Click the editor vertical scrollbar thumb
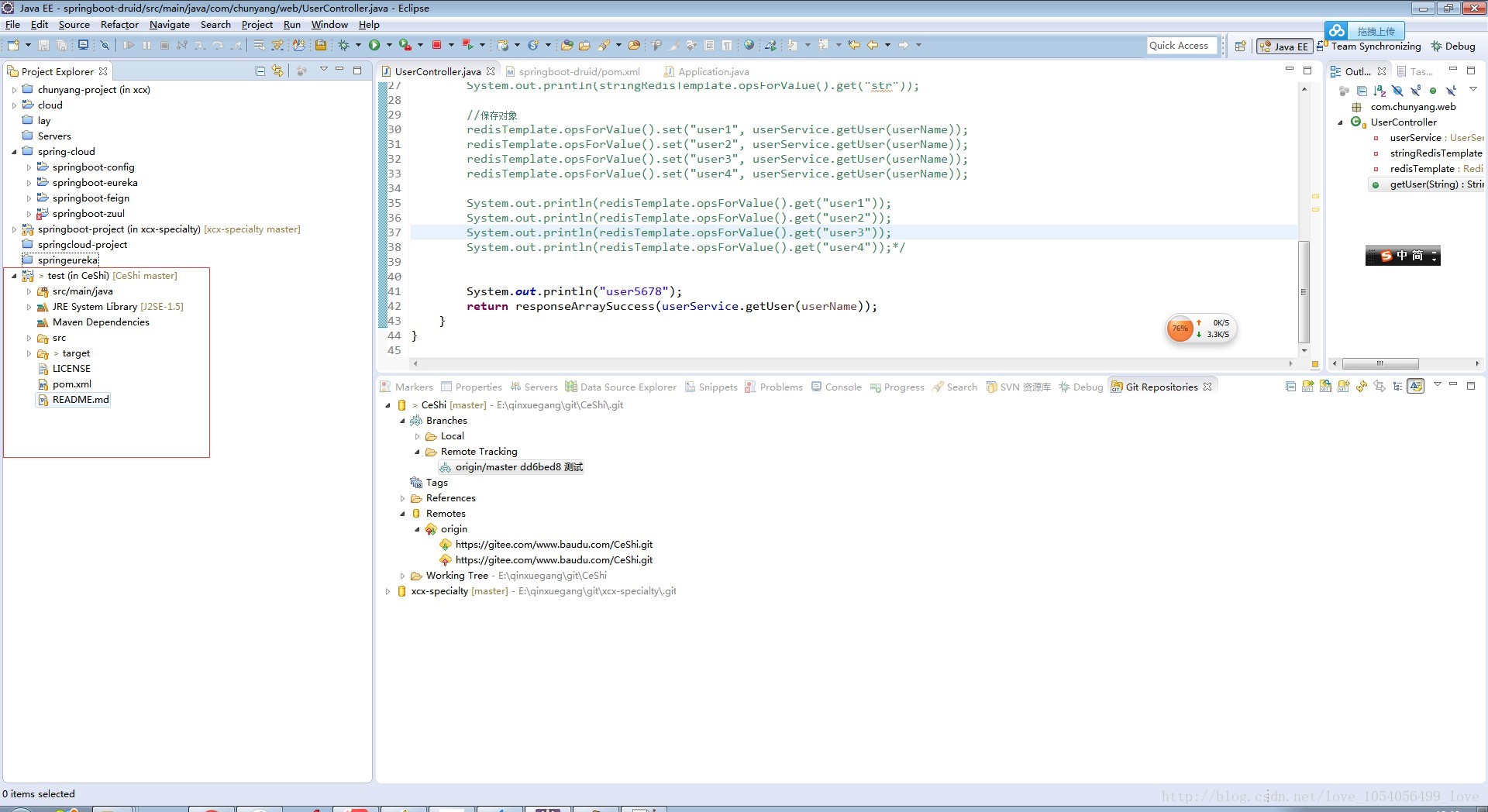Image resolution: width=1488 pixels, height=812 pixels. (x=1304, y=291)
